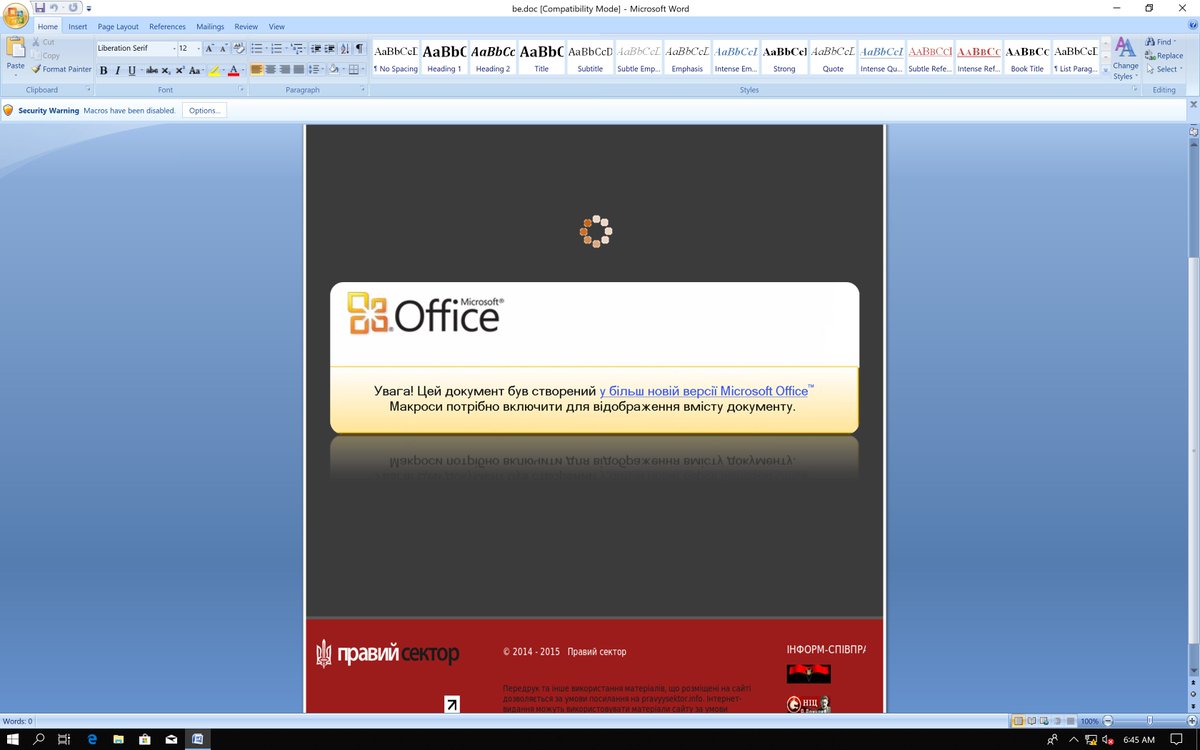Toggle show paragraph marks
The width and height of the screenshot is (1200, 750).
(x=360, y=48)
